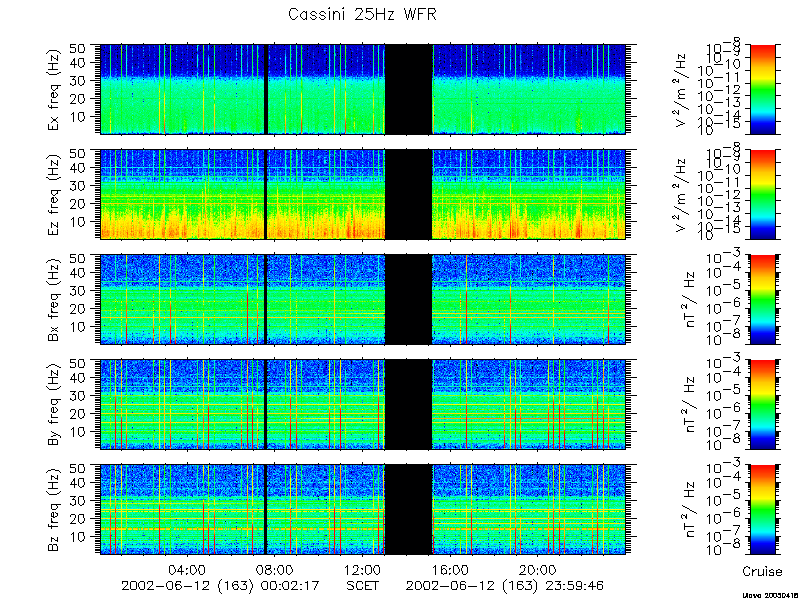Click the 'By freq (Hz)' axis label

pyautogui.click(x=55, y=404)
